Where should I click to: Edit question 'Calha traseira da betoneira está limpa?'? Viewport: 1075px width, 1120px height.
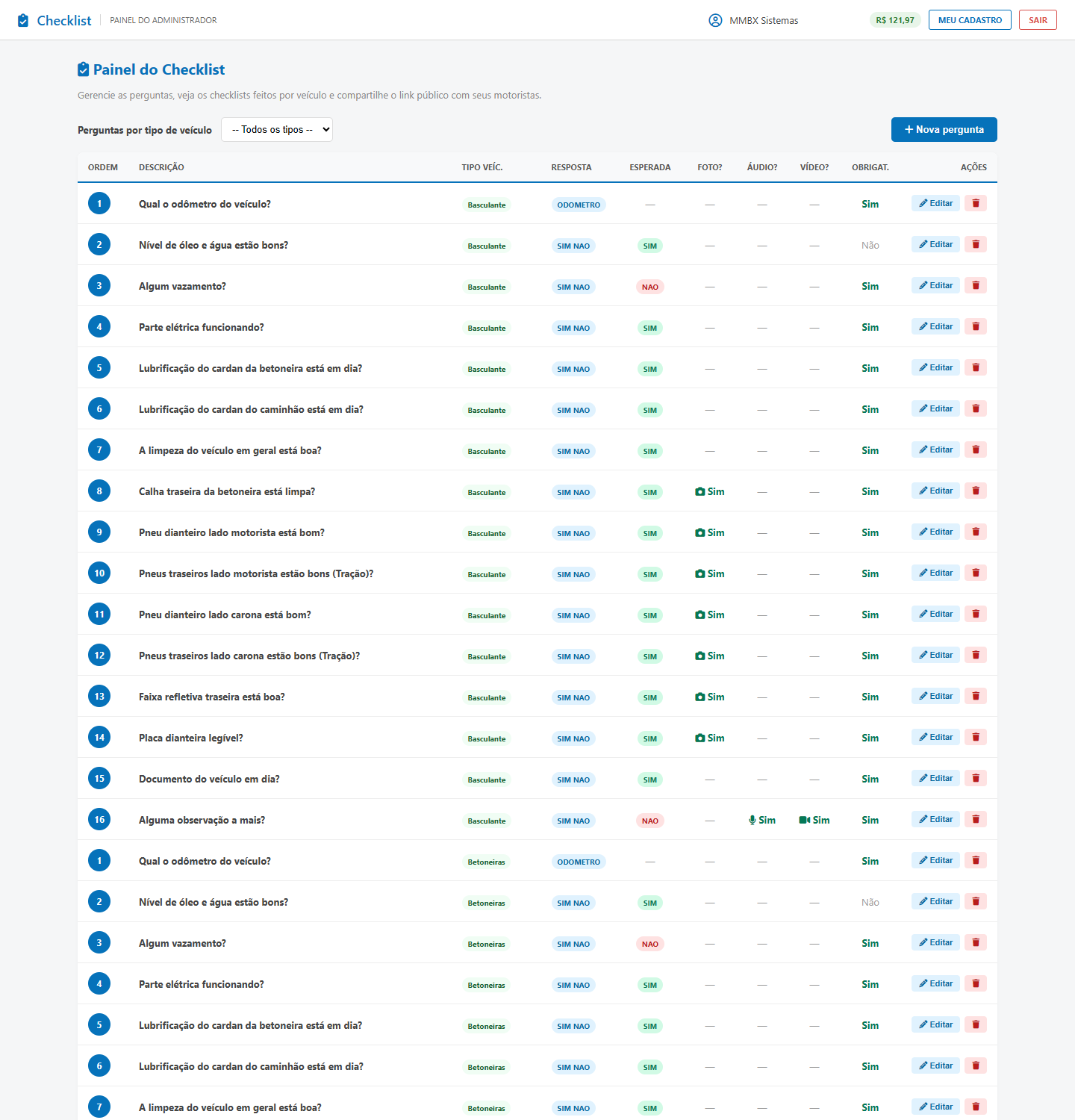click(936, 491)
